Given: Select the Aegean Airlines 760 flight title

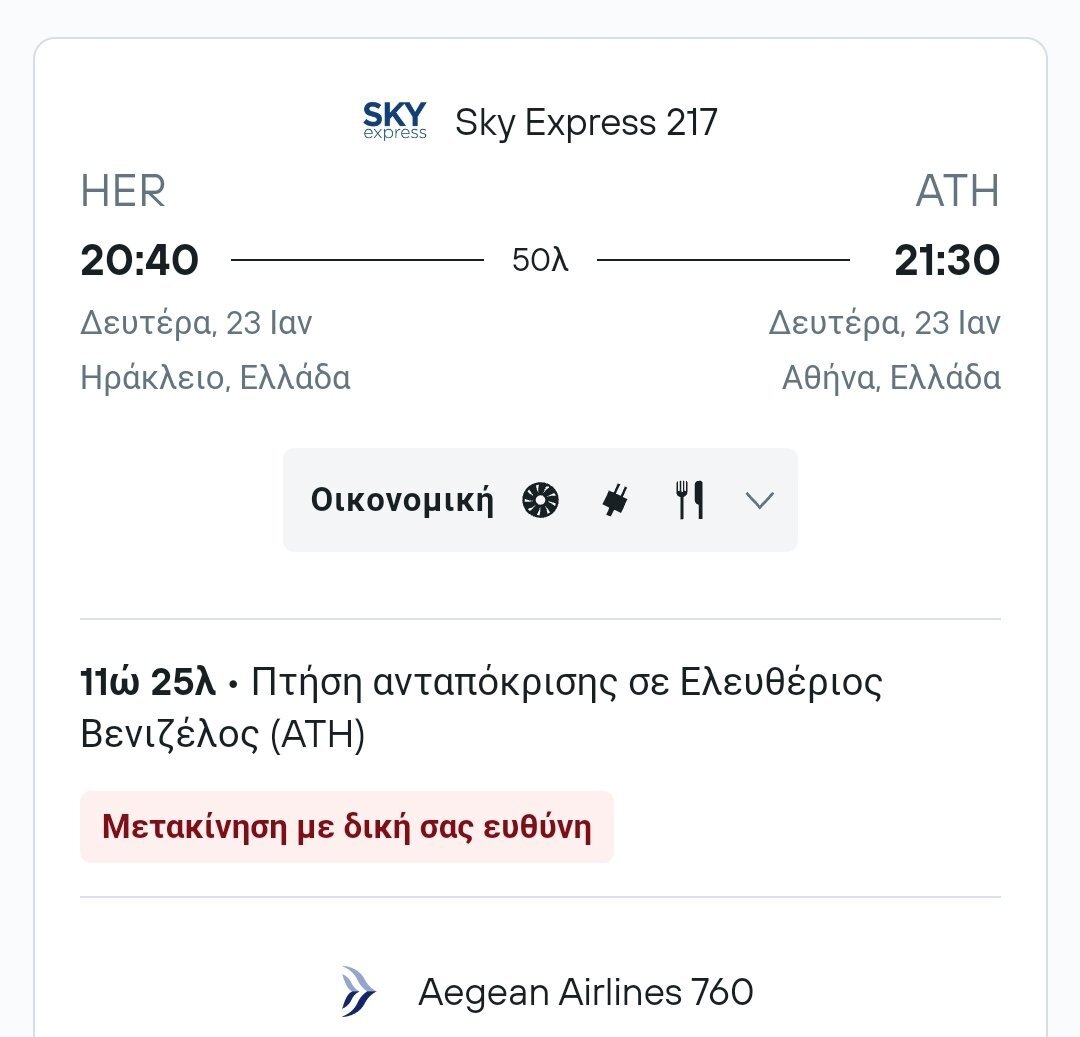Looking at the screenshot, I should click(585, 992).
